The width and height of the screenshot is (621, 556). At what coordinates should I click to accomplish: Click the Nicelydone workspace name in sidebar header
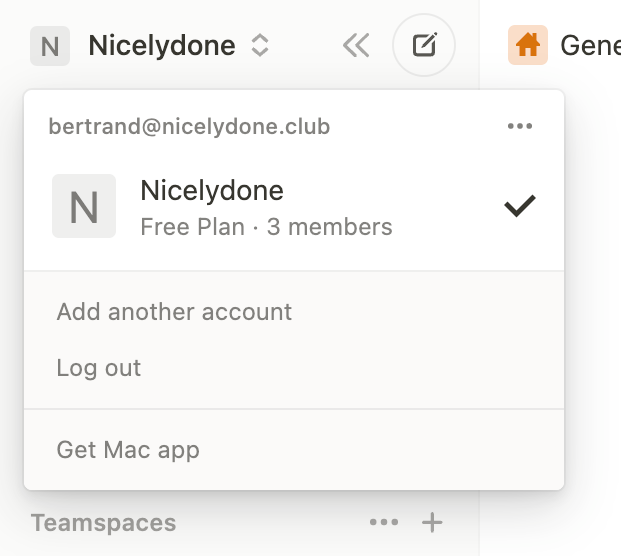point(162,46)
